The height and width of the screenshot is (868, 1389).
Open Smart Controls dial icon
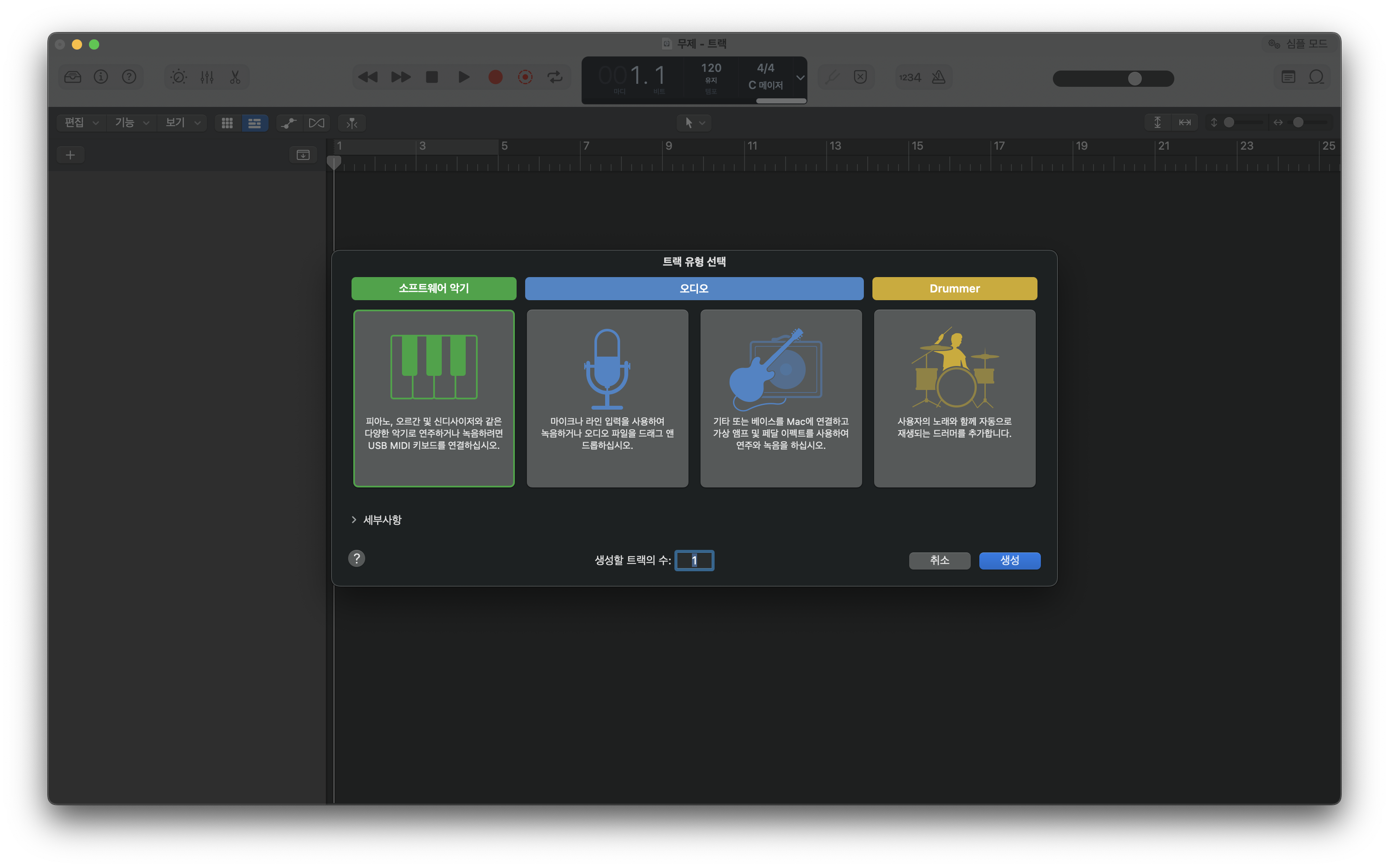[x=178, y=77]
